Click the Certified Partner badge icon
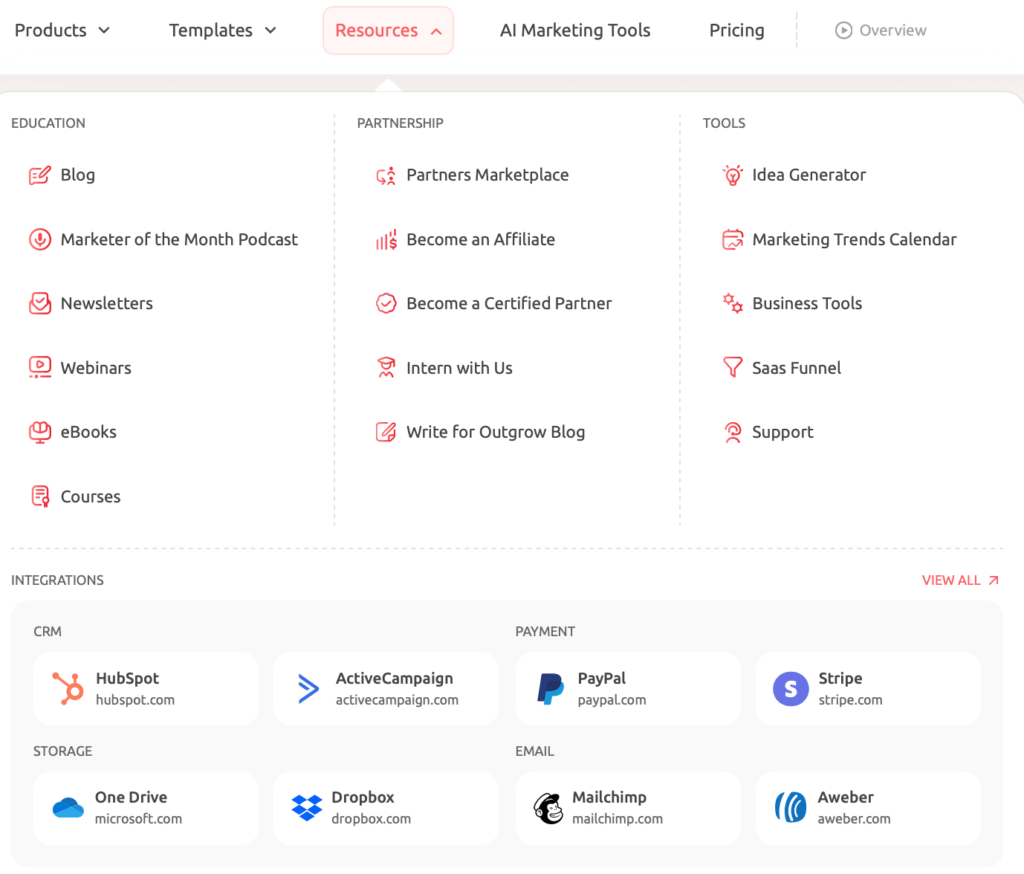Screen dimensions: 1024x874 click(x=386, y=304)
